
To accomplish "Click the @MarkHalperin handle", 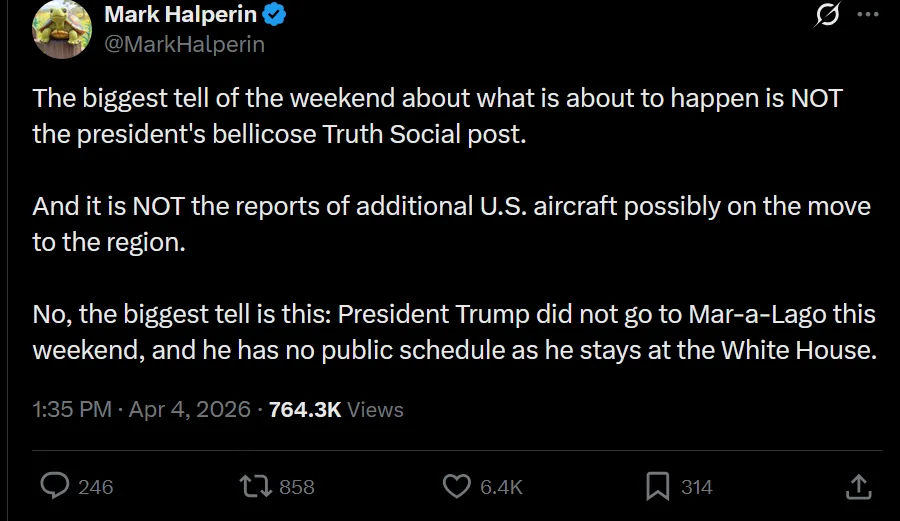I will [185, 45].
